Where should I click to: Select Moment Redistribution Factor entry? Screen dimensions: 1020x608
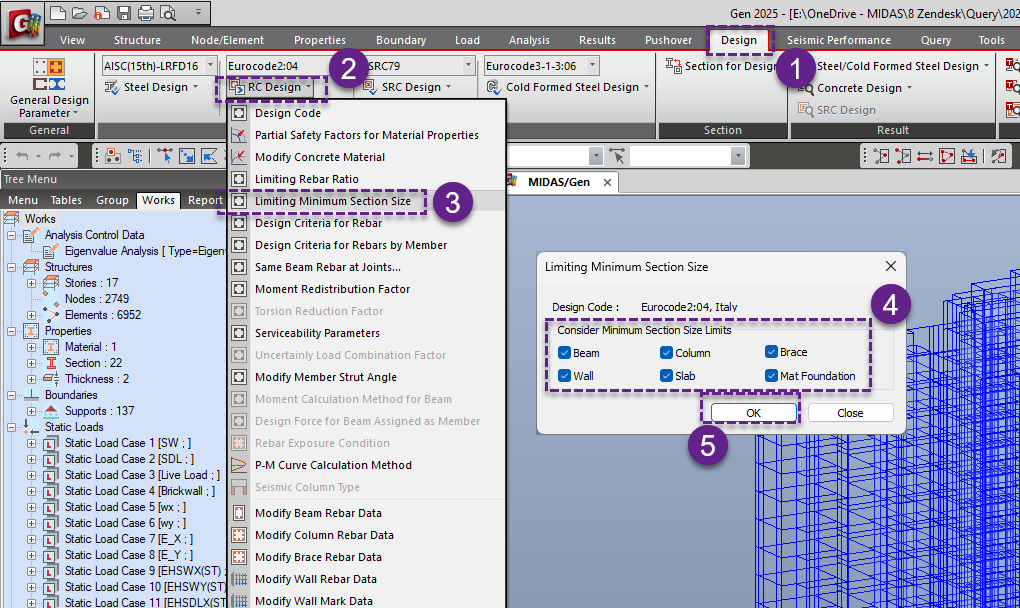pyautogui.click(x=367, y=289)
